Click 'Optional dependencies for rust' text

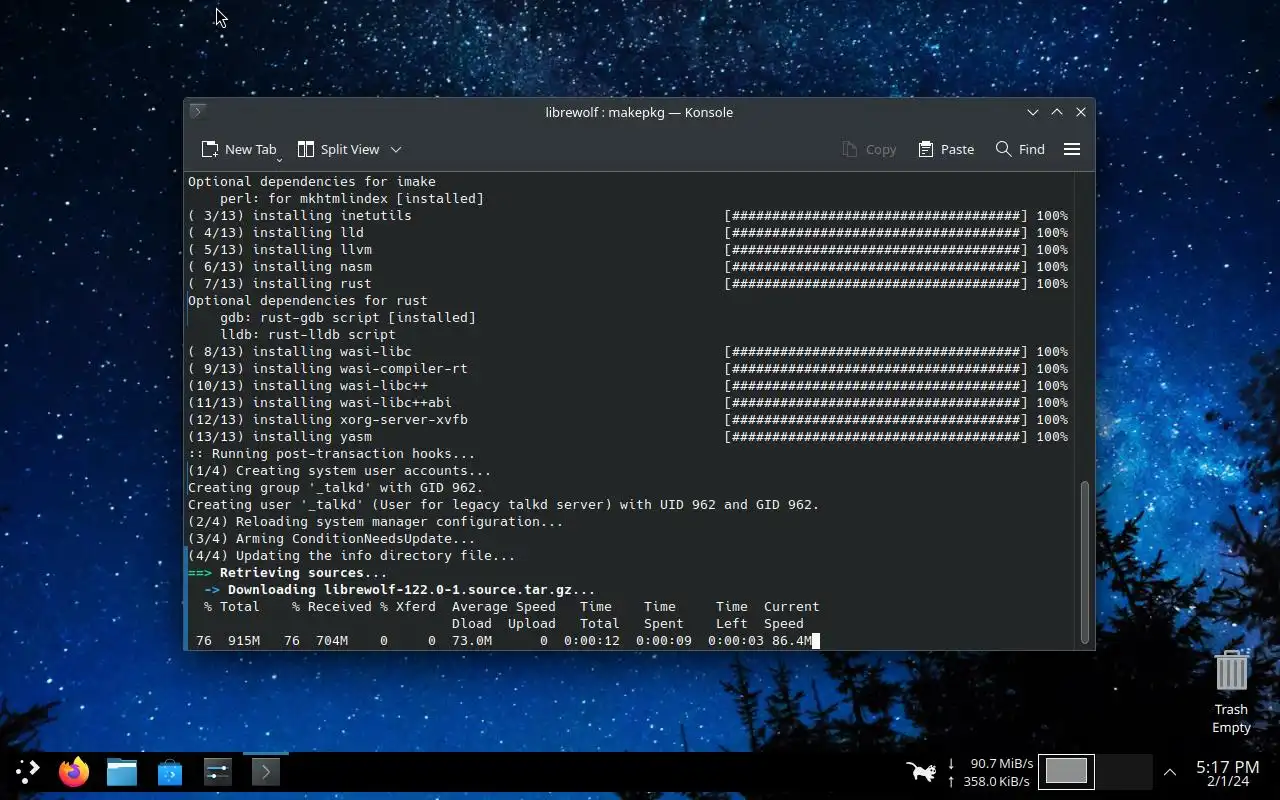[x=308, y=301]
